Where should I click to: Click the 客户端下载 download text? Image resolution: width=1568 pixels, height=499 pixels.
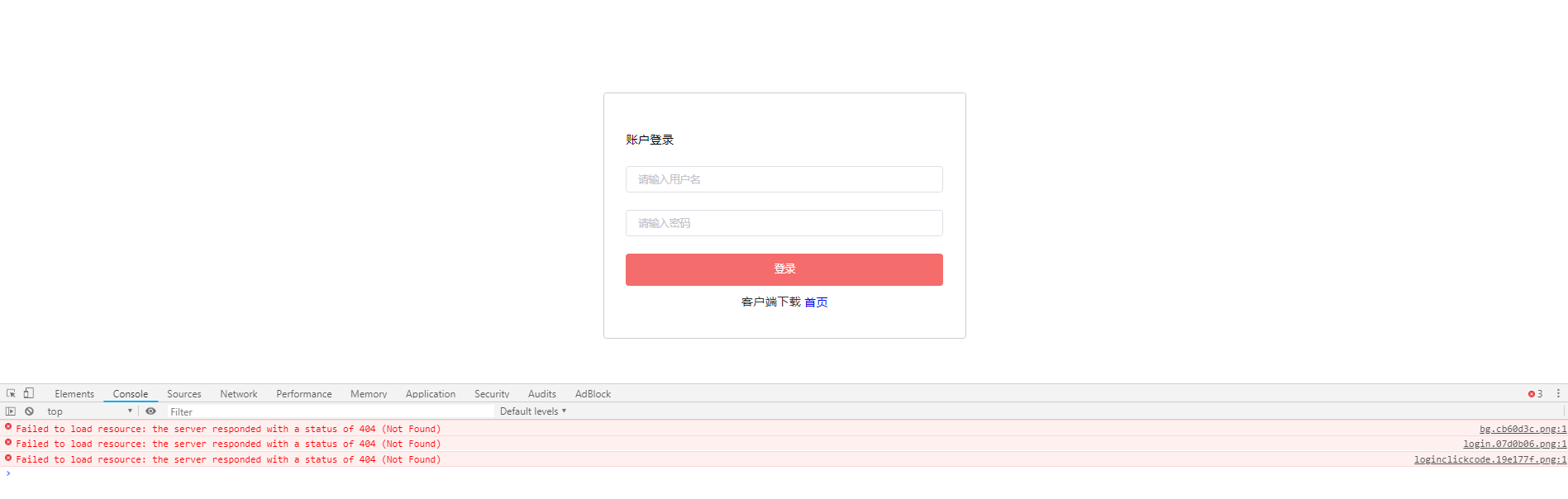[771, 302]
